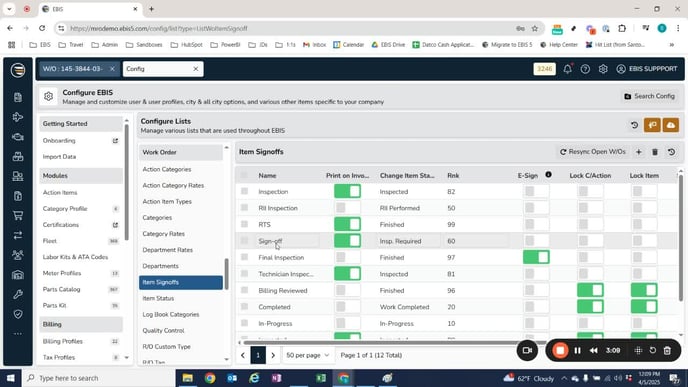Open the shield check sidebar icon
Image resolution: width=688 pixels, height=387 pixels.
click(18, 314)
